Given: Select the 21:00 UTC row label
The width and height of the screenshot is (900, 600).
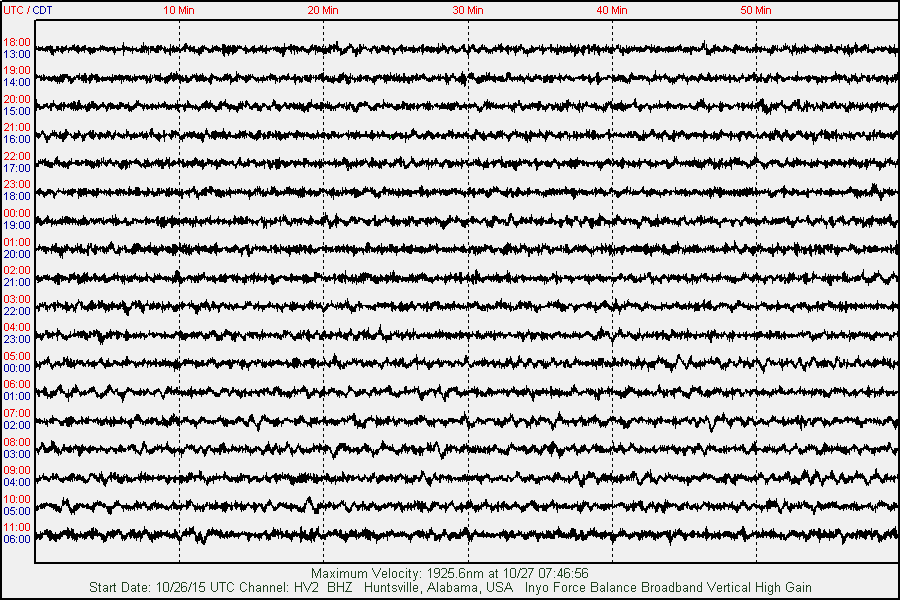Looking at the screenshot, I should click(x=17, y=127).
